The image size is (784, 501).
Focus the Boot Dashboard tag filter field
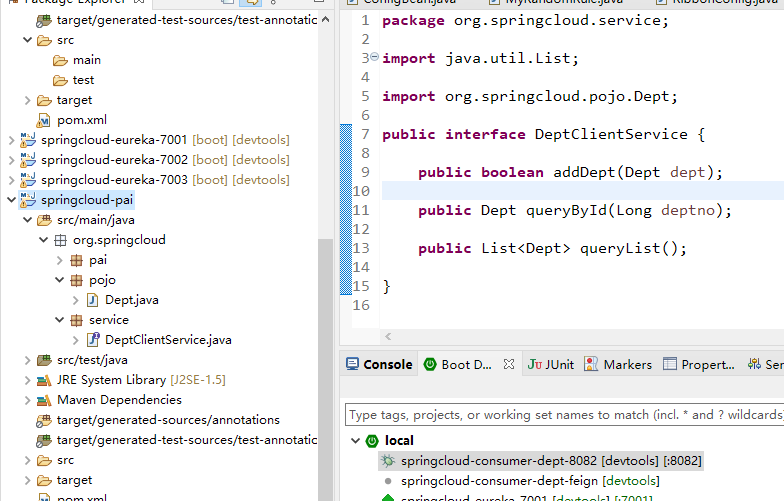click(564, 415)
